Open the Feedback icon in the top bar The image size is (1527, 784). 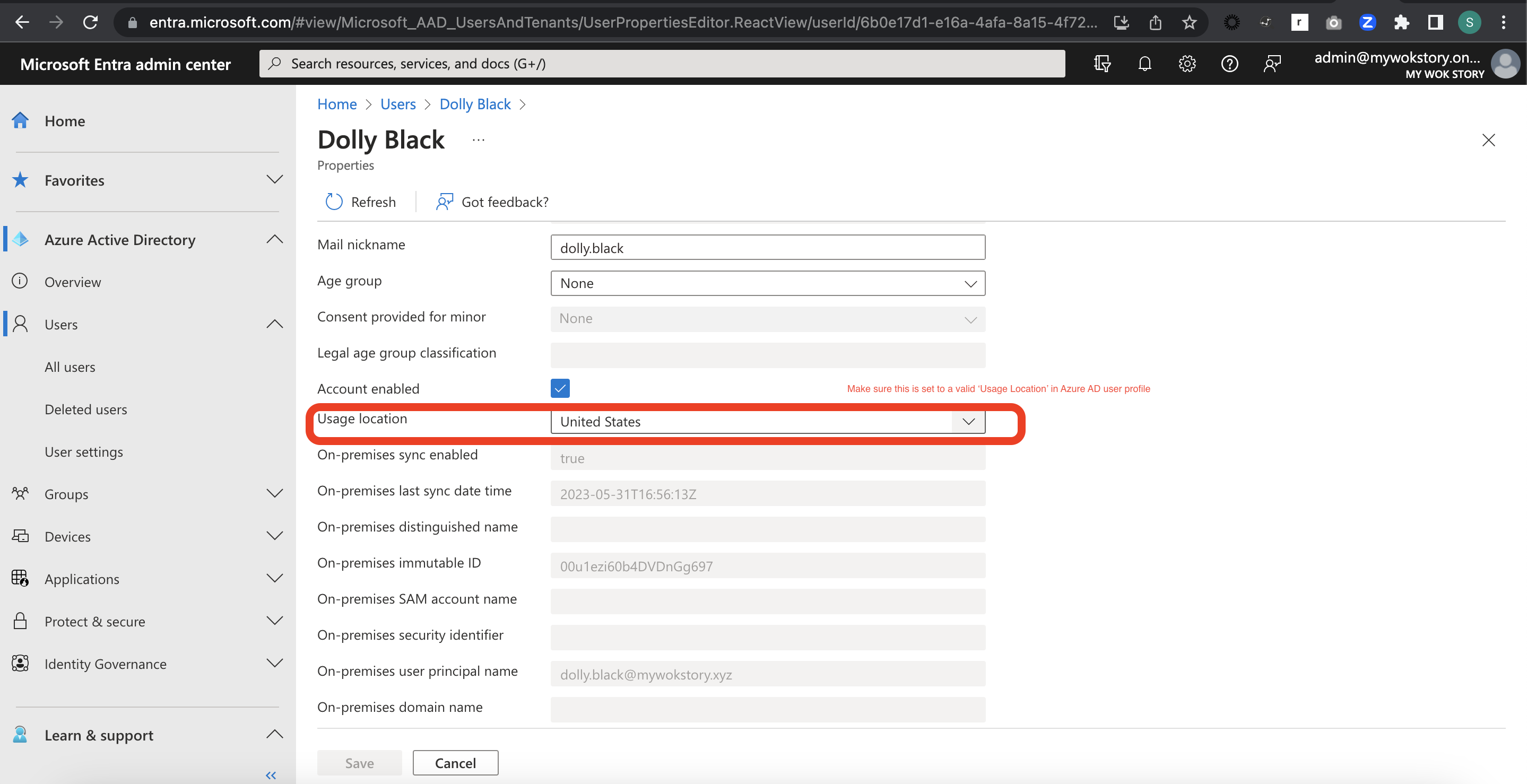[x=1272, y=64]
